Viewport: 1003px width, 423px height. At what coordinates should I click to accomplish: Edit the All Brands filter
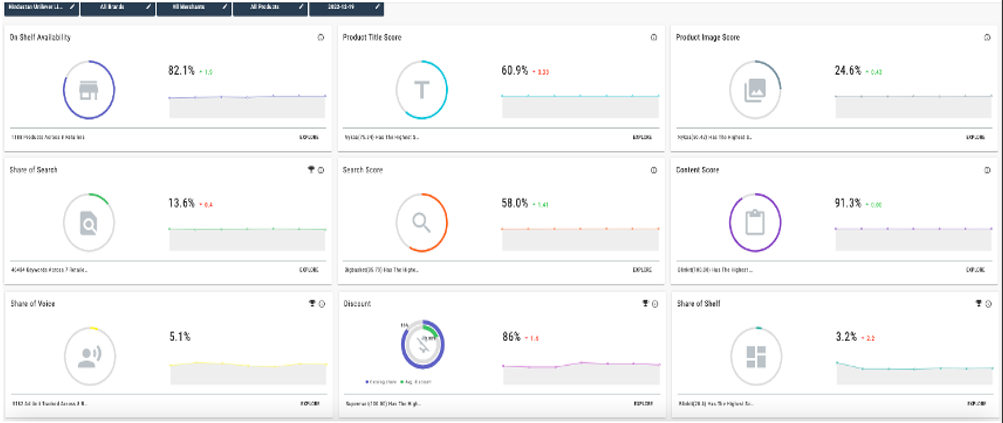[x=118, y=6]
